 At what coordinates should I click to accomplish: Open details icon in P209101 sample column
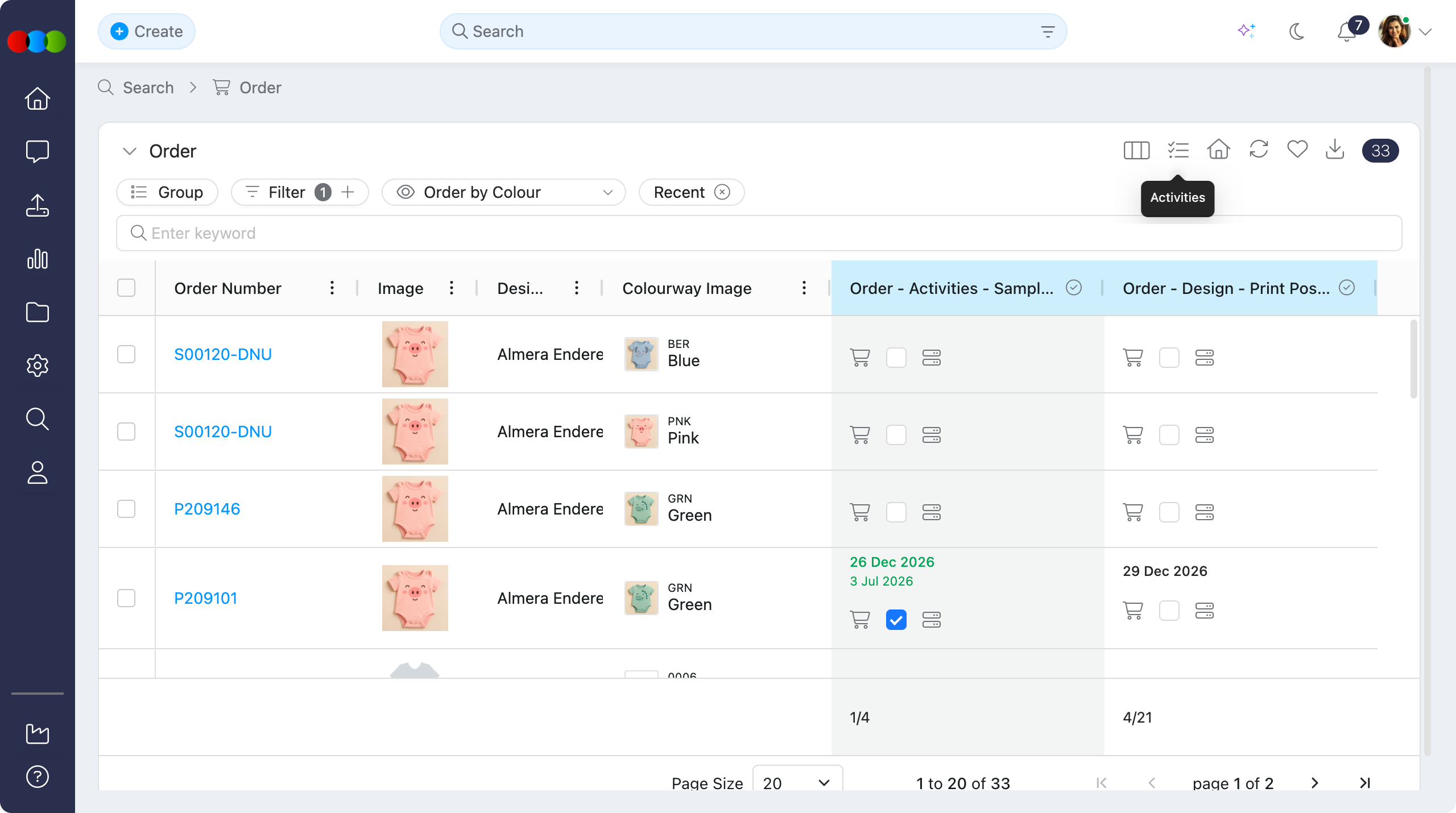point(932,620)
